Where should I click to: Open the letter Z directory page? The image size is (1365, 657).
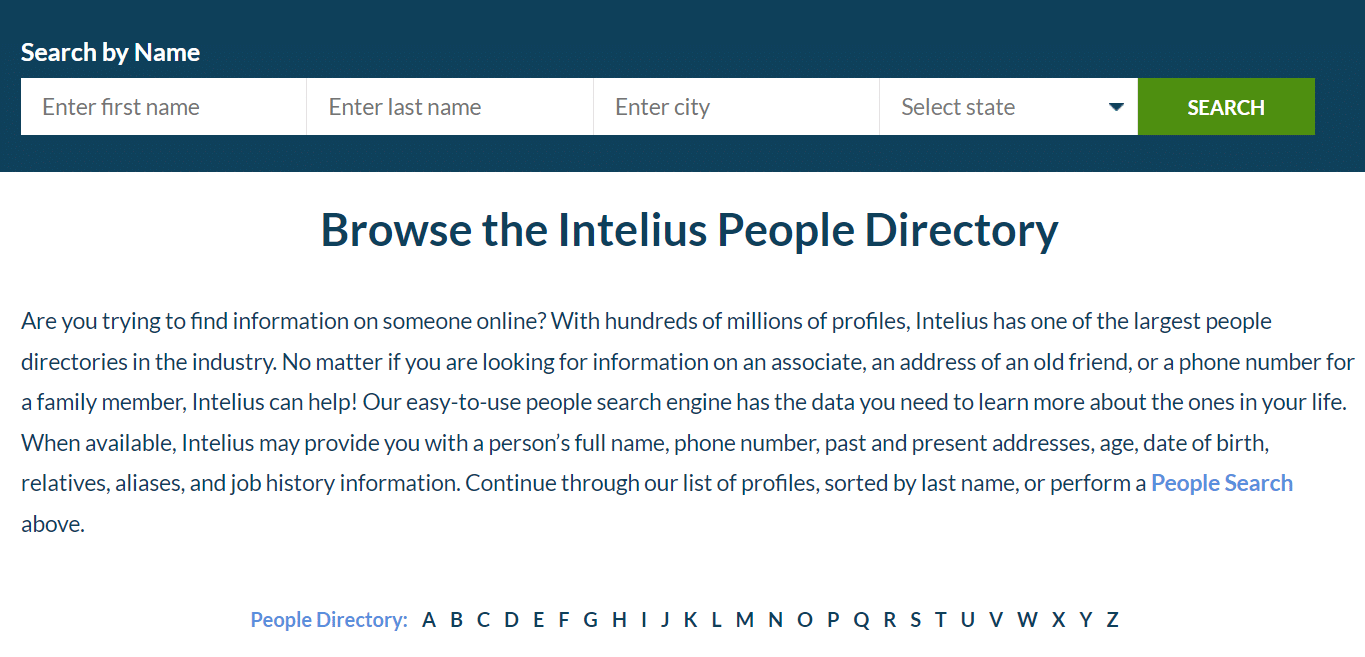pos(1111,620)
